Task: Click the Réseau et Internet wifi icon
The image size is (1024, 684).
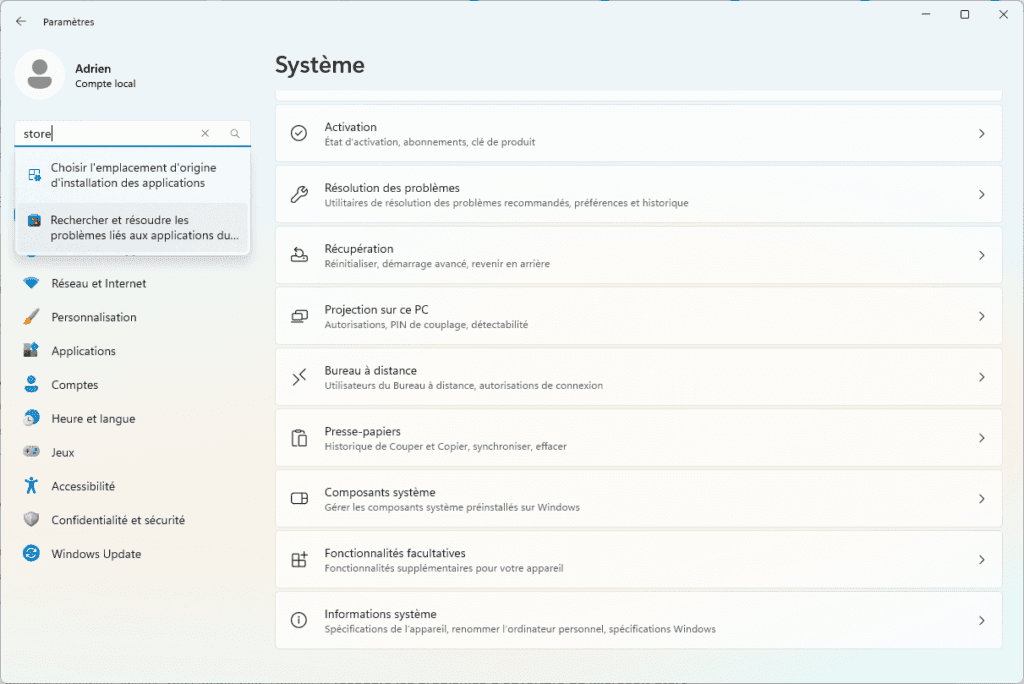Action: (x=31, y=283)
